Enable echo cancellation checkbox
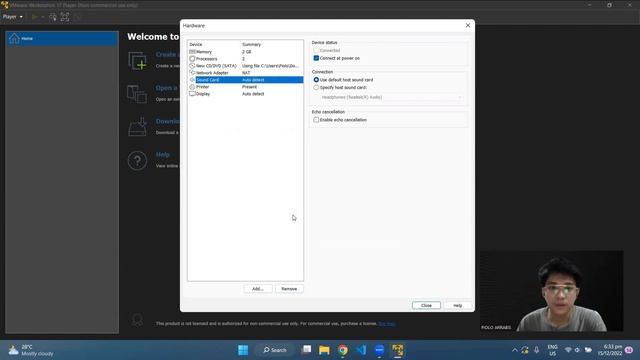The height and width of the screenshot is (360, 640). (x=316, y=120)
